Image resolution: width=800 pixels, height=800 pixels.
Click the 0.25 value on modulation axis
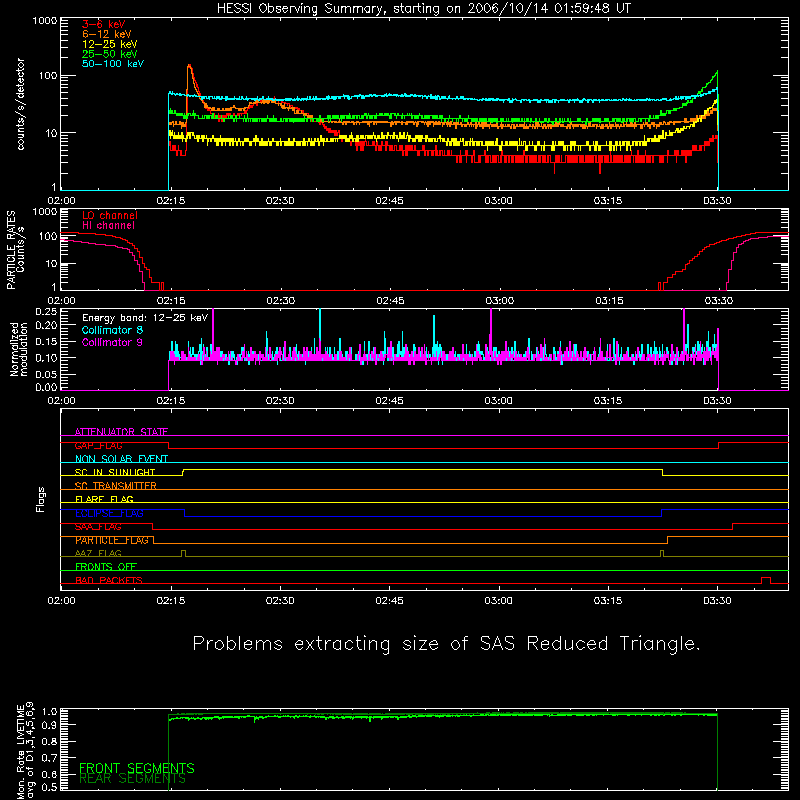46,312
